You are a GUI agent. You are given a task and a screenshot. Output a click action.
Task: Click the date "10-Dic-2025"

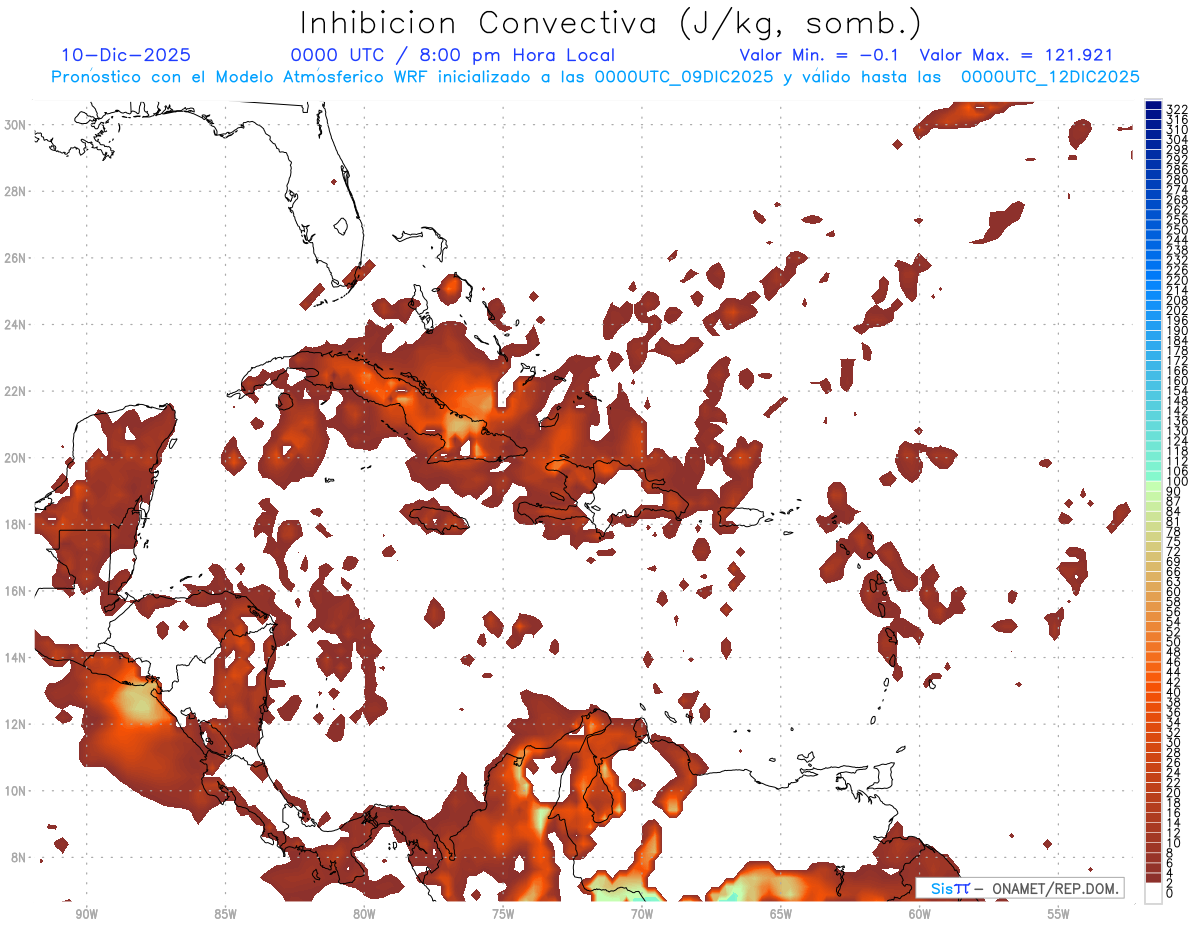click(126, 56)
